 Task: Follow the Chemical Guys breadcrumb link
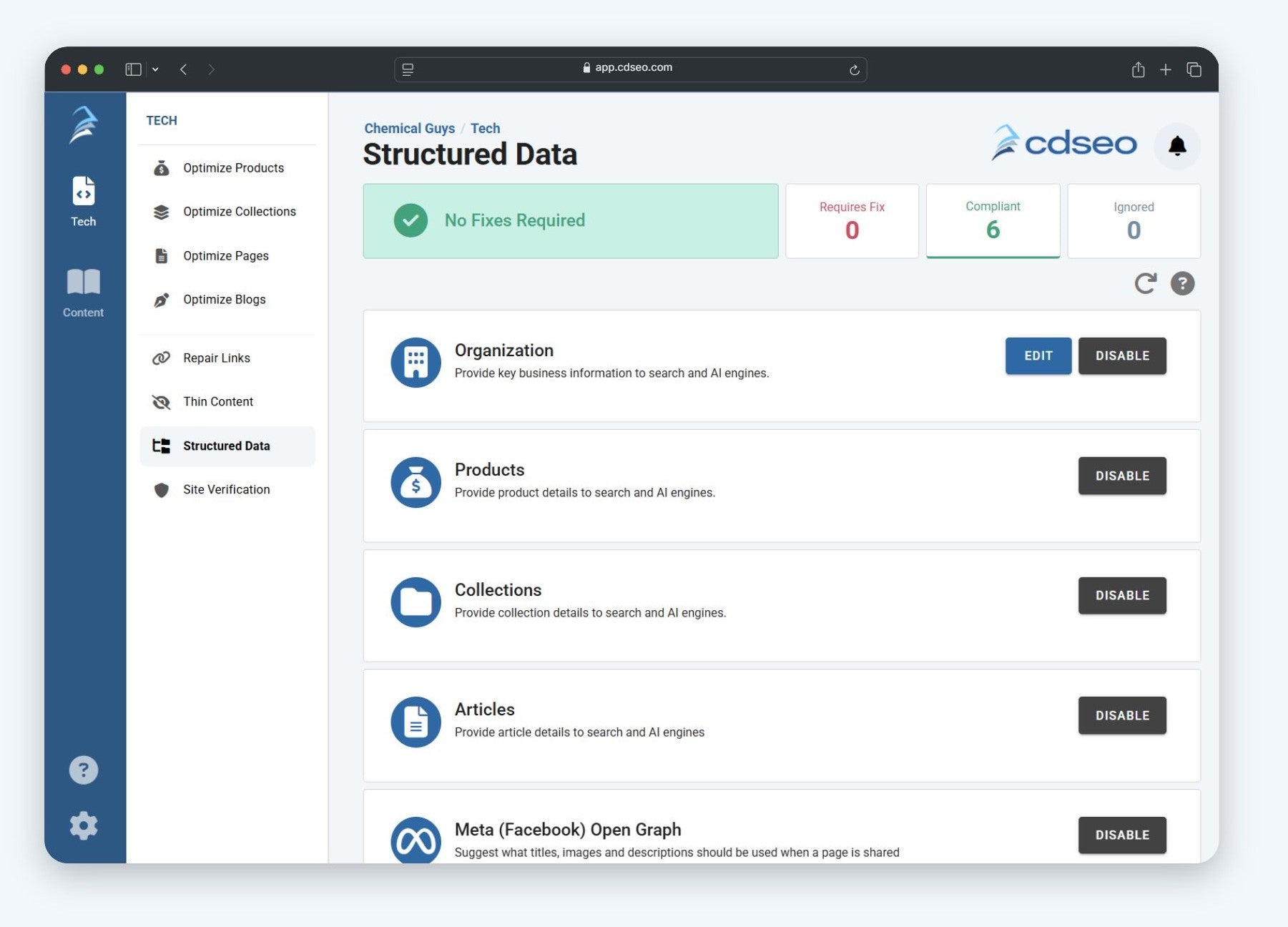coord(409,128)
